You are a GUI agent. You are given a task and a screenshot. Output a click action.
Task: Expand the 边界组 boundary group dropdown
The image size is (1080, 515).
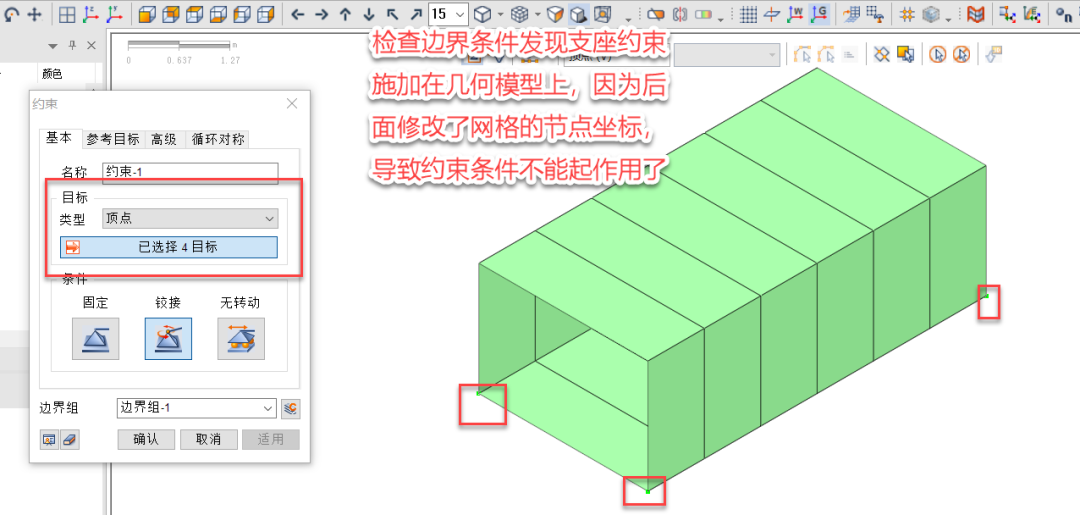[x=196, y=408]
